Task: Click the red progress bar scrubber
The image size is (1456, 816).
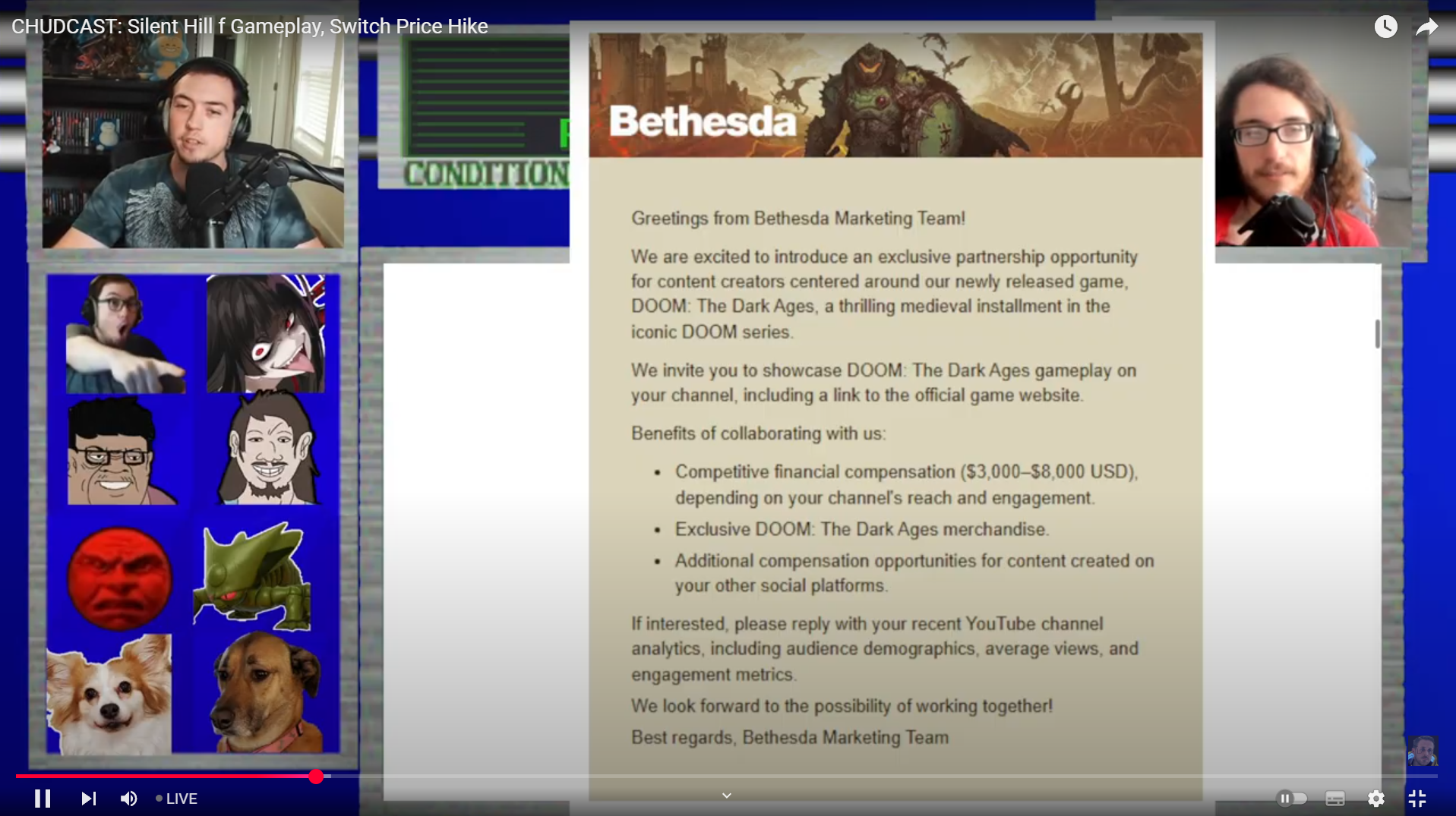Action: pyautogui.click(x=316, y=776)
